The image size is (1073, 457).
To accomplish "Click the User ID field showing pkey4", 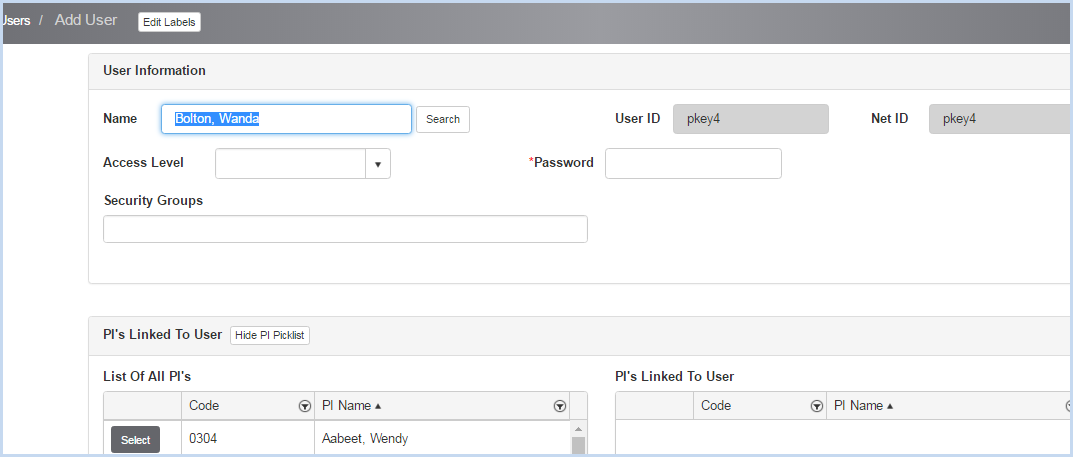I will tap(751, 119).
